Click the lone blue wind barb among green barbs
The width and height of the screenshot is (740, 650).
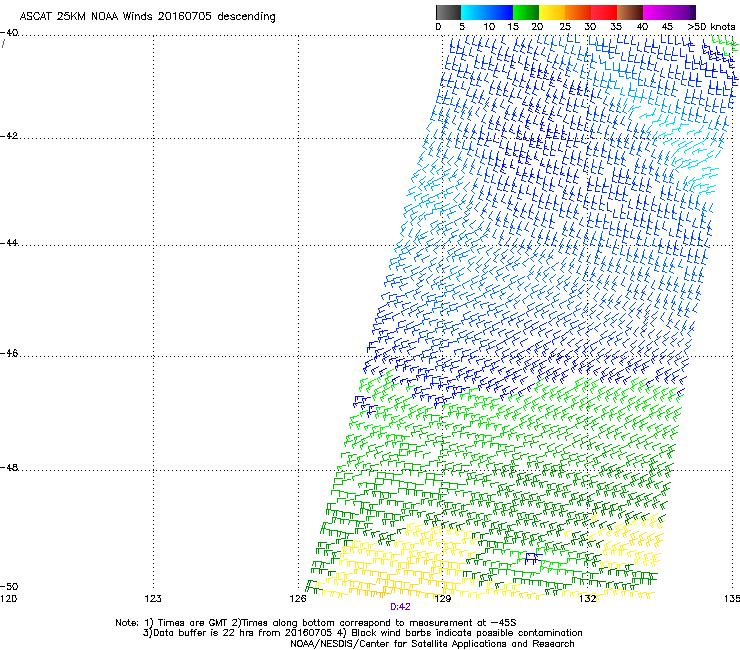(x=532, y=558)
